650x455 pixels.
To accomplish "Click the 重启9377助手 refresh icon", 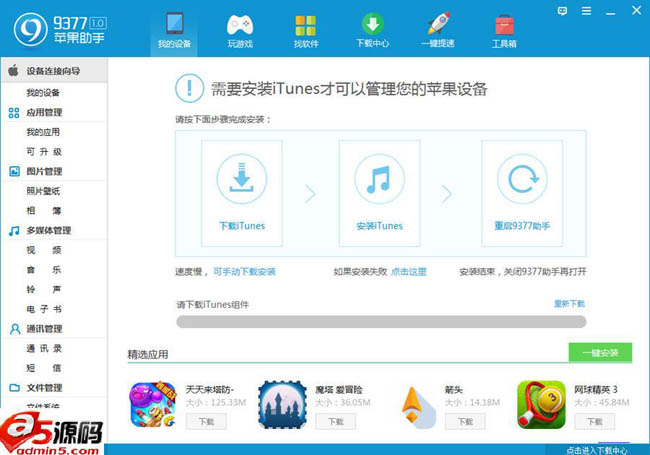I will coord(522,179).
